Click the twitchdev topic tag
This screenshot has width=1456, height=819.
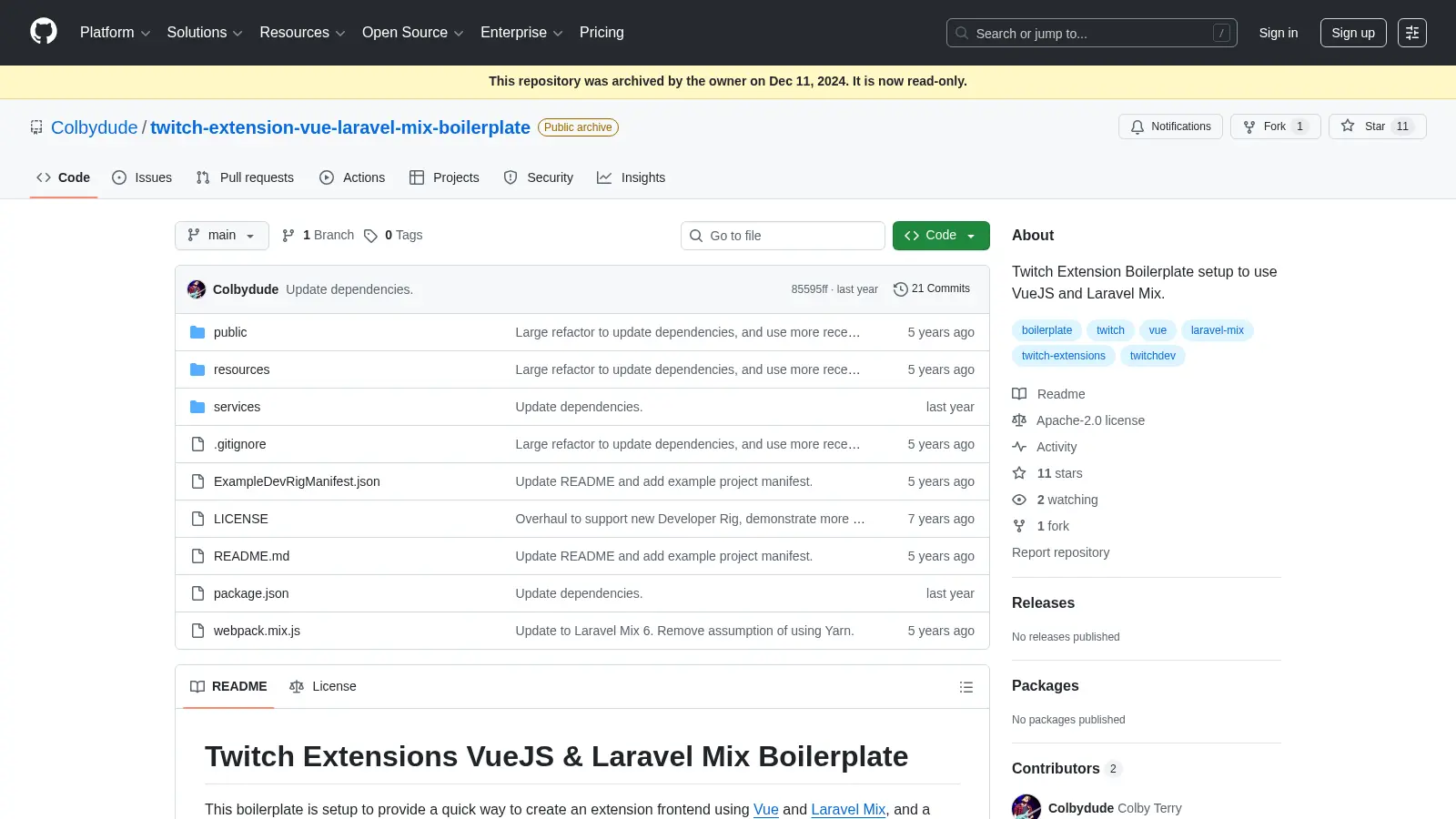click(1153, 356)
